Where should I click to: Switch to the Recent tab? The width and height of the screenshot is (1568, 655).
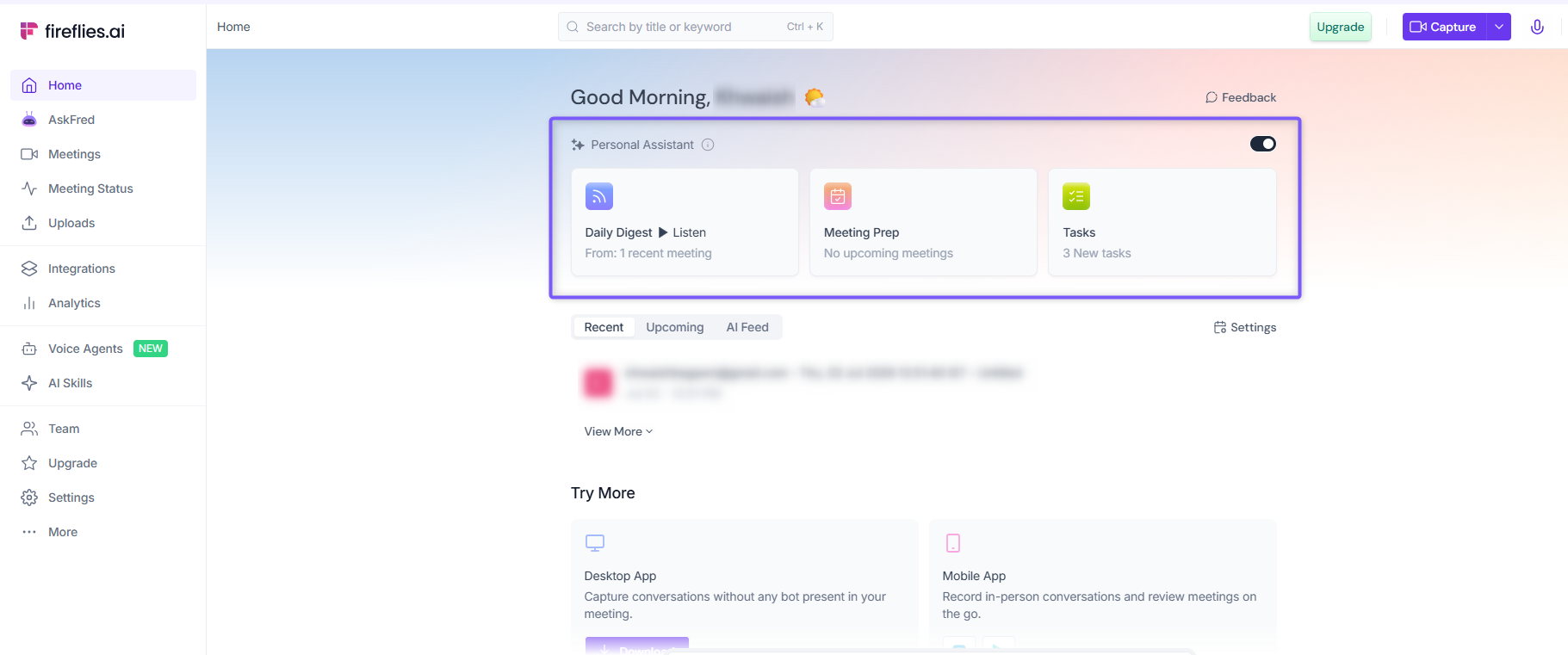604,327
